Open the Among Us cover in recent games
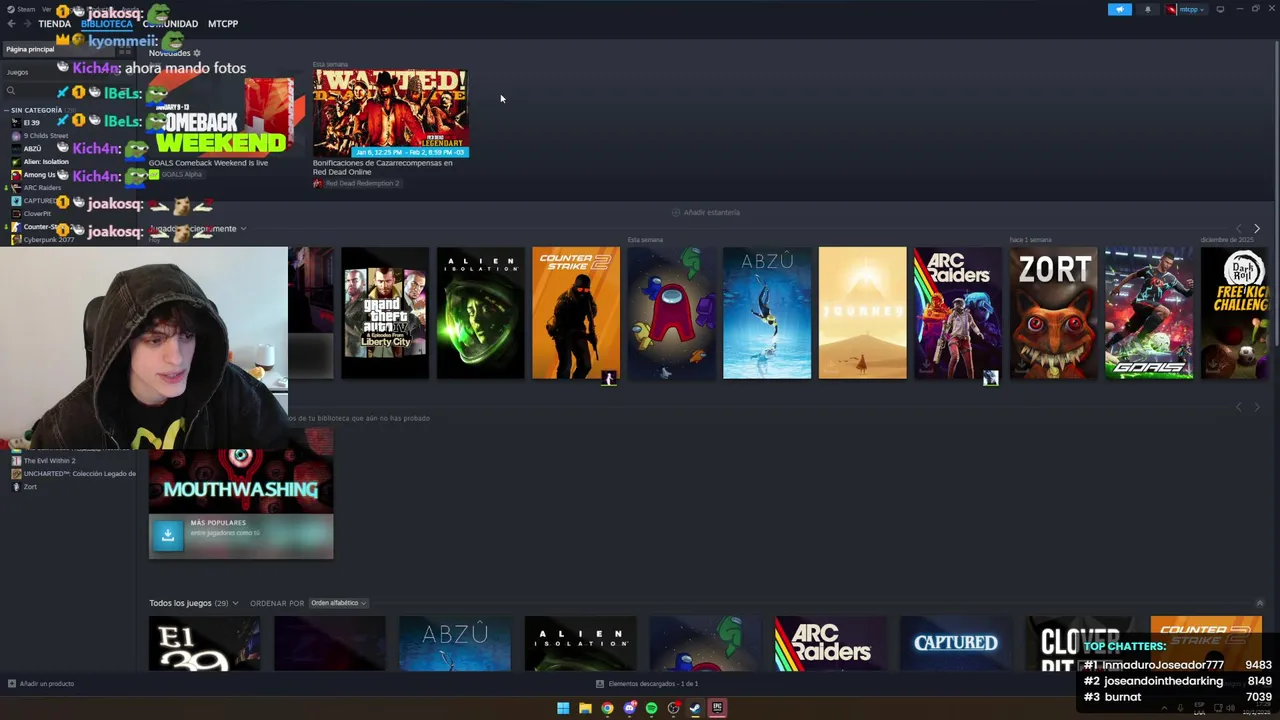 click(672, 313)
